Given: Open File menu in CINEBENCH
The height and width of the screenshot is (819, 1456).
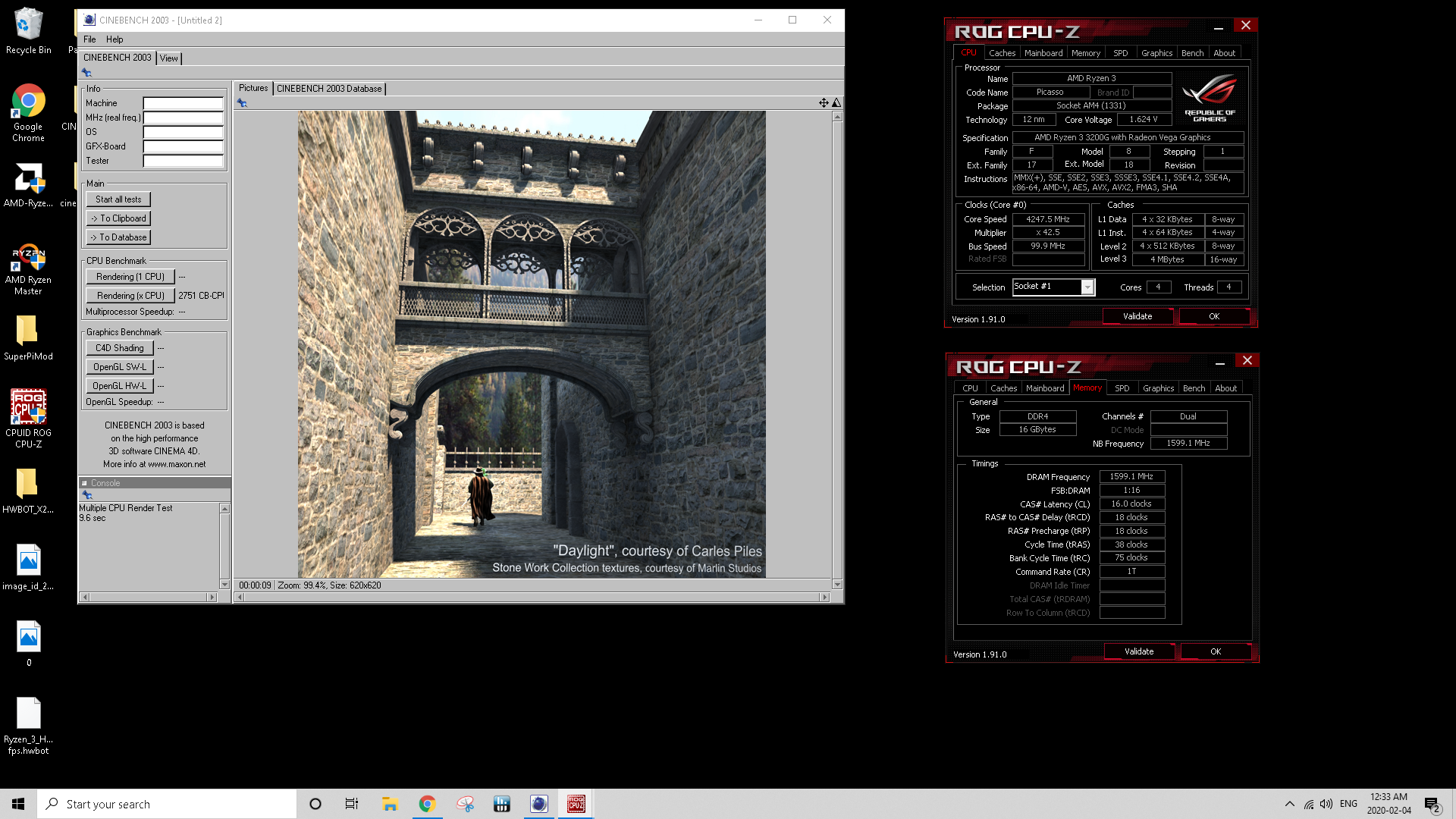Looking at the screenshot, I should [x=89, y=39].
